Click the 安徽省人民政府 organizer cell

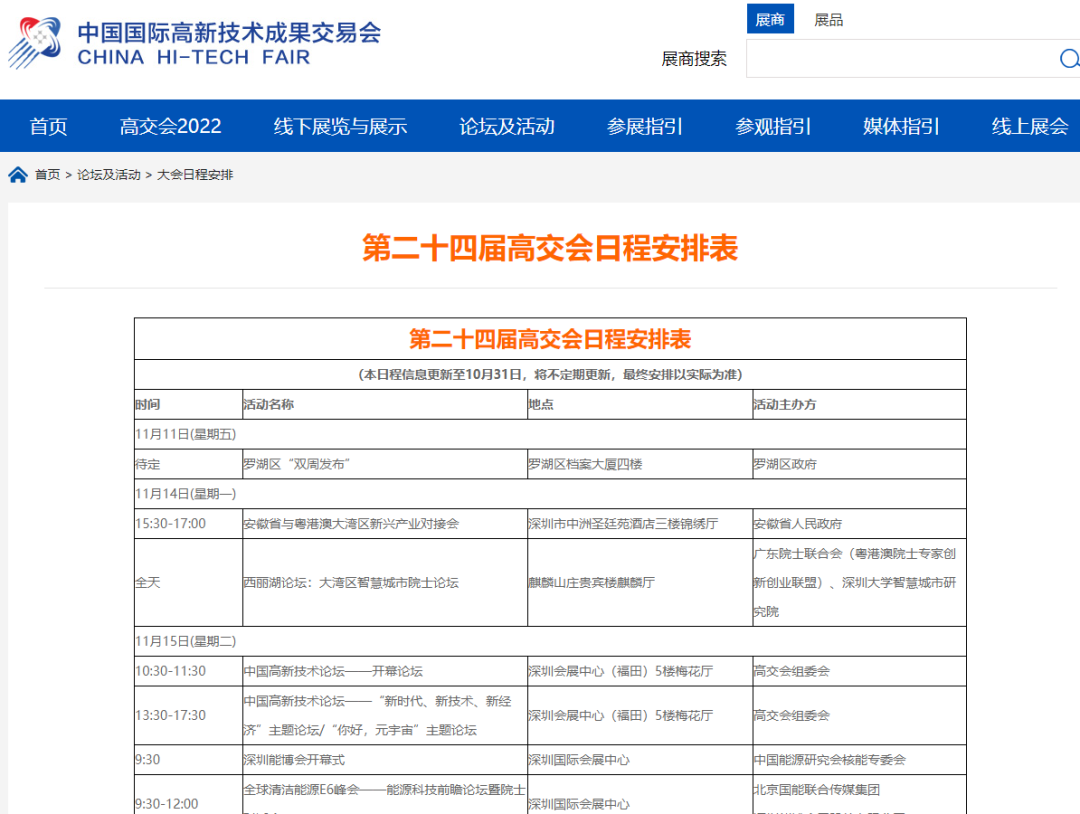pos(859,523)
